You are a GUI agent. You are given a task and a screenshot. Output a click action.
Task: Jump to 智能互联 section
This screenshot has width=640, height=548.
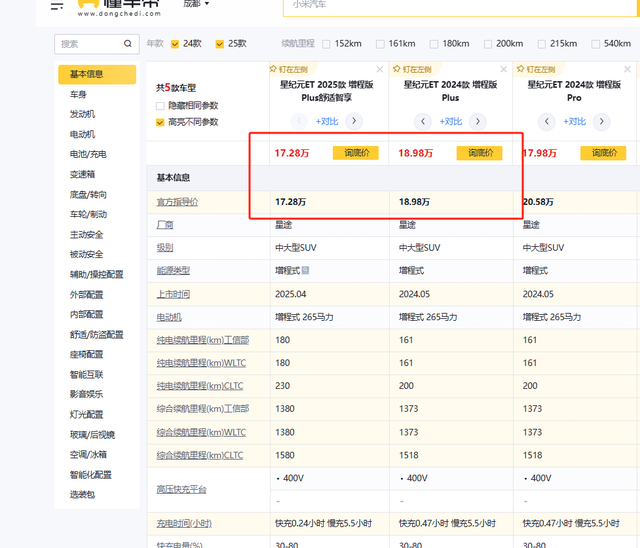[x=87, y=374]
